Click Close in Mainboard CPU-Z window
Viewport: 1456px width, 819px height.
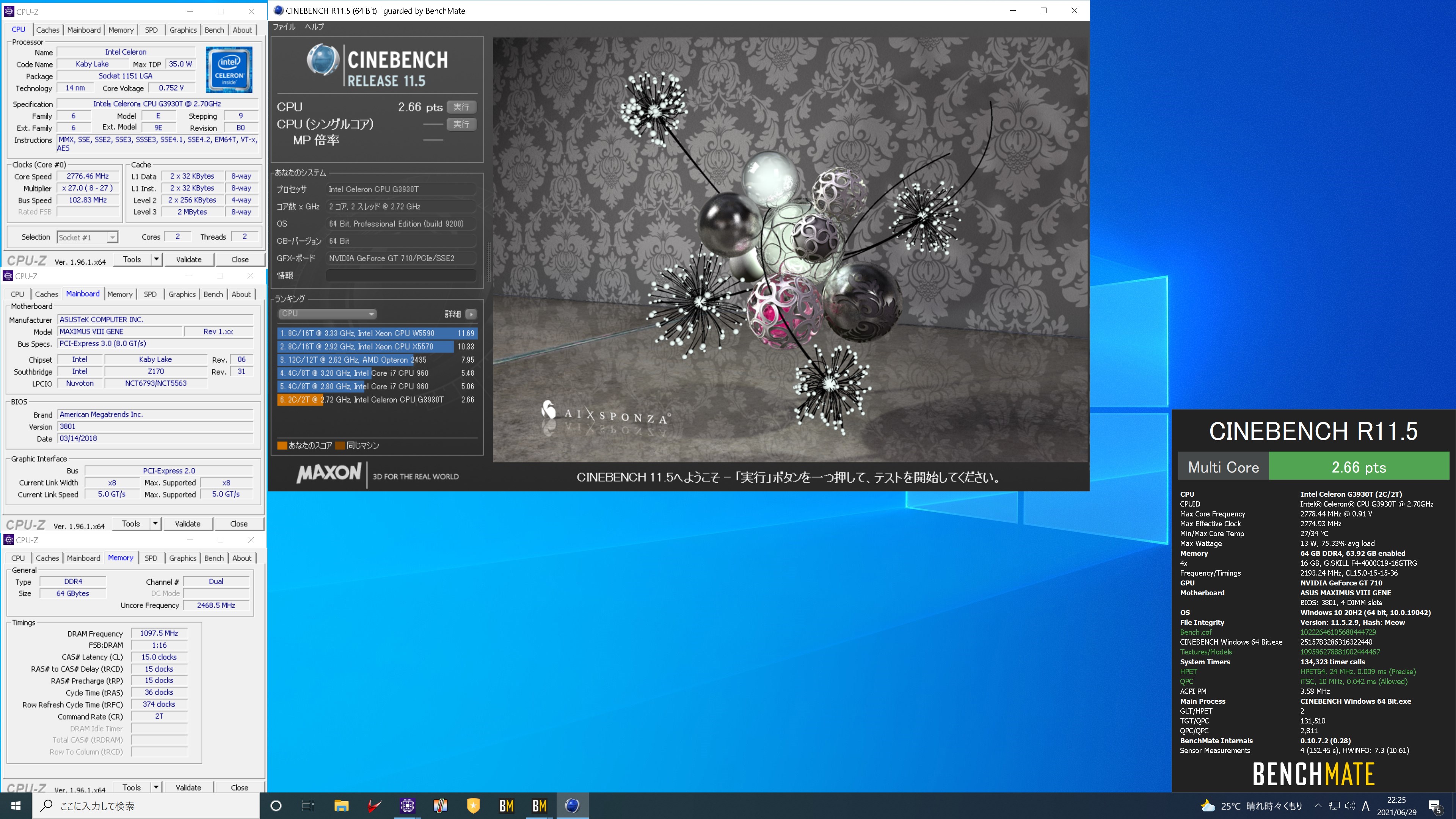[238, 523]
